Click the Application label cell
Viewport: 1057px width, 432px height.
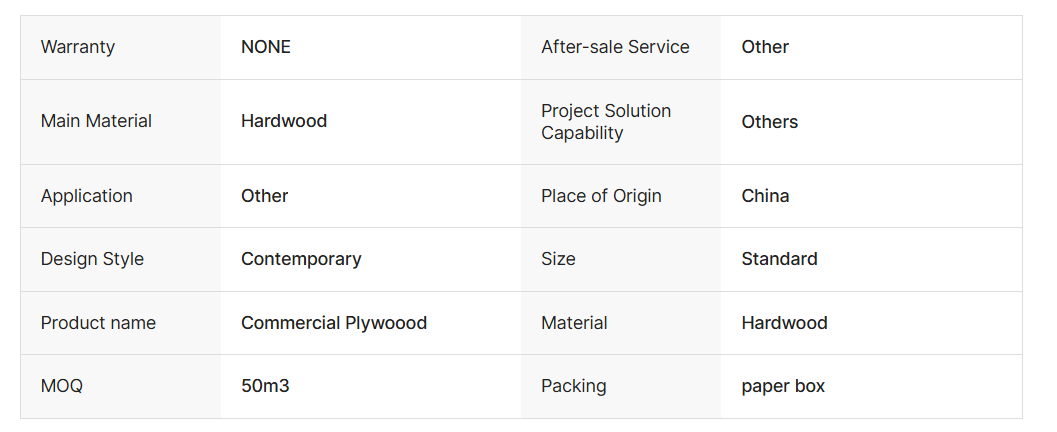pos(121,196)
